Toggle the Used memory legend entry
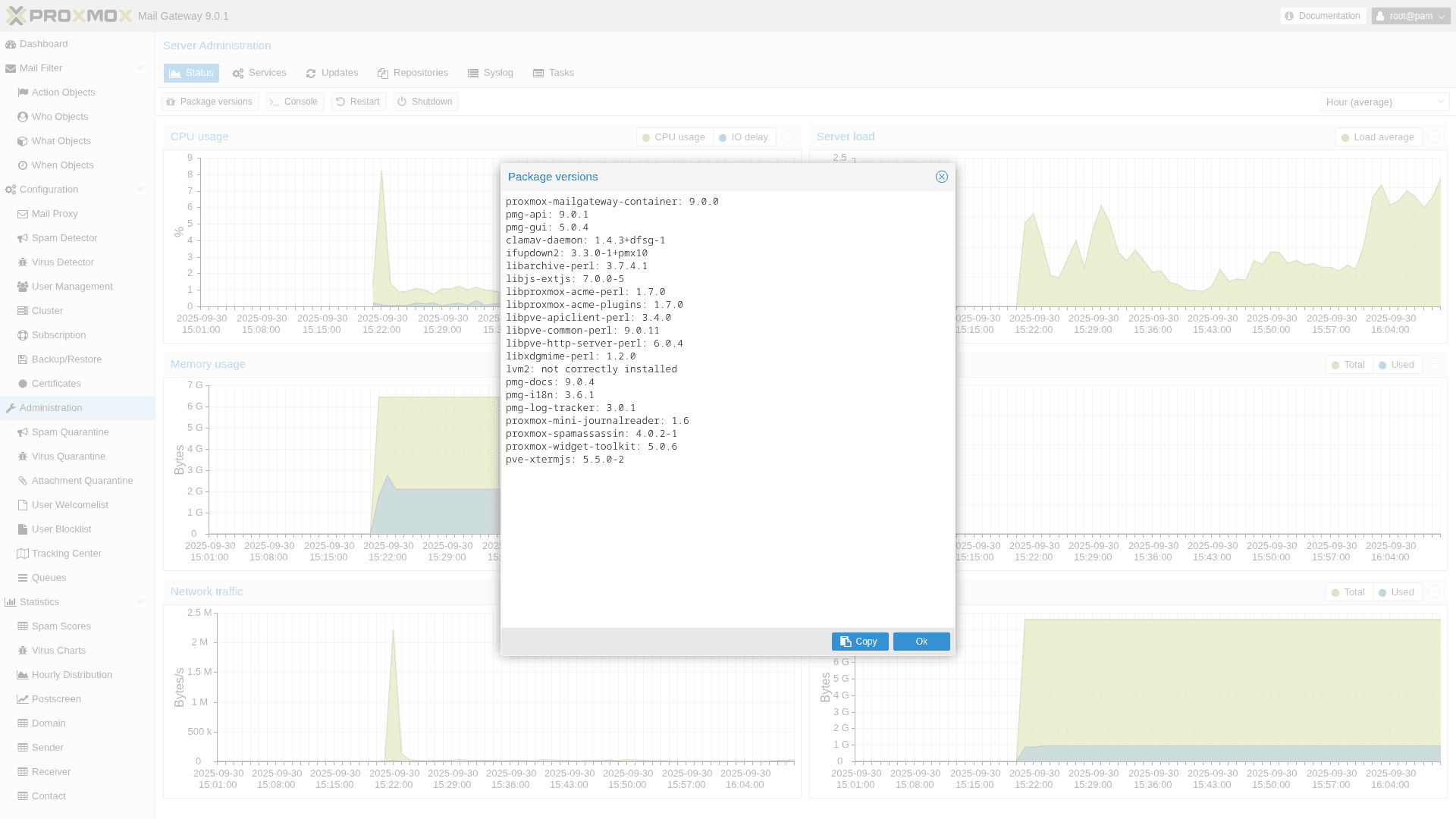1456x819 pixels. [1396, 364]
